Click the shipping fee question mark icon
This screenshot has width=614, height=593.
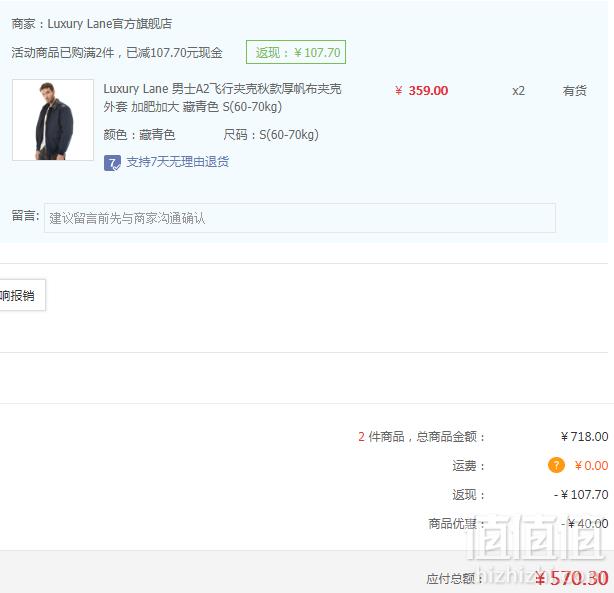click(x=556, y=465)
